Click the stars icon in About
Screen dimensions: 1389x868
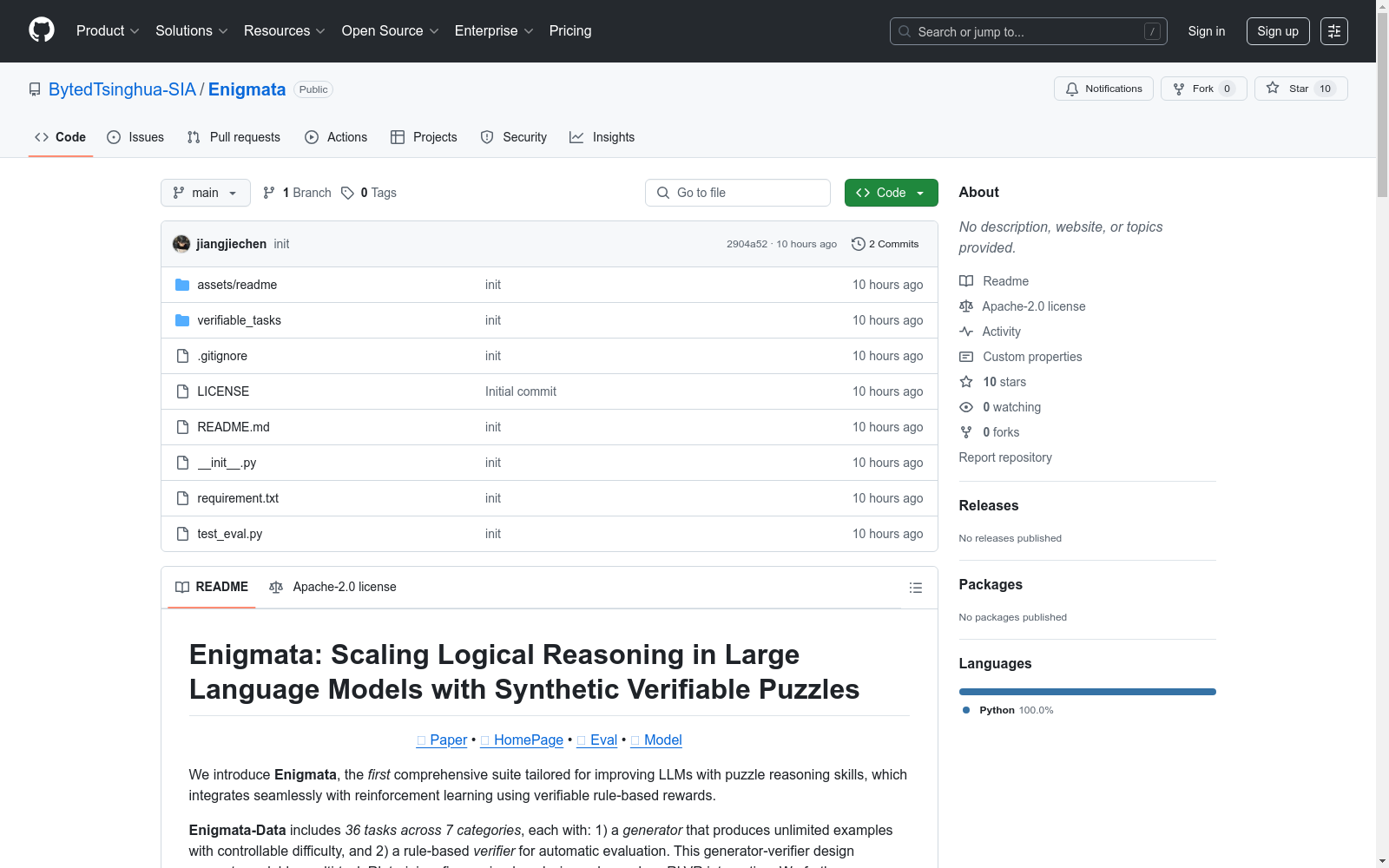click(966, 382)
